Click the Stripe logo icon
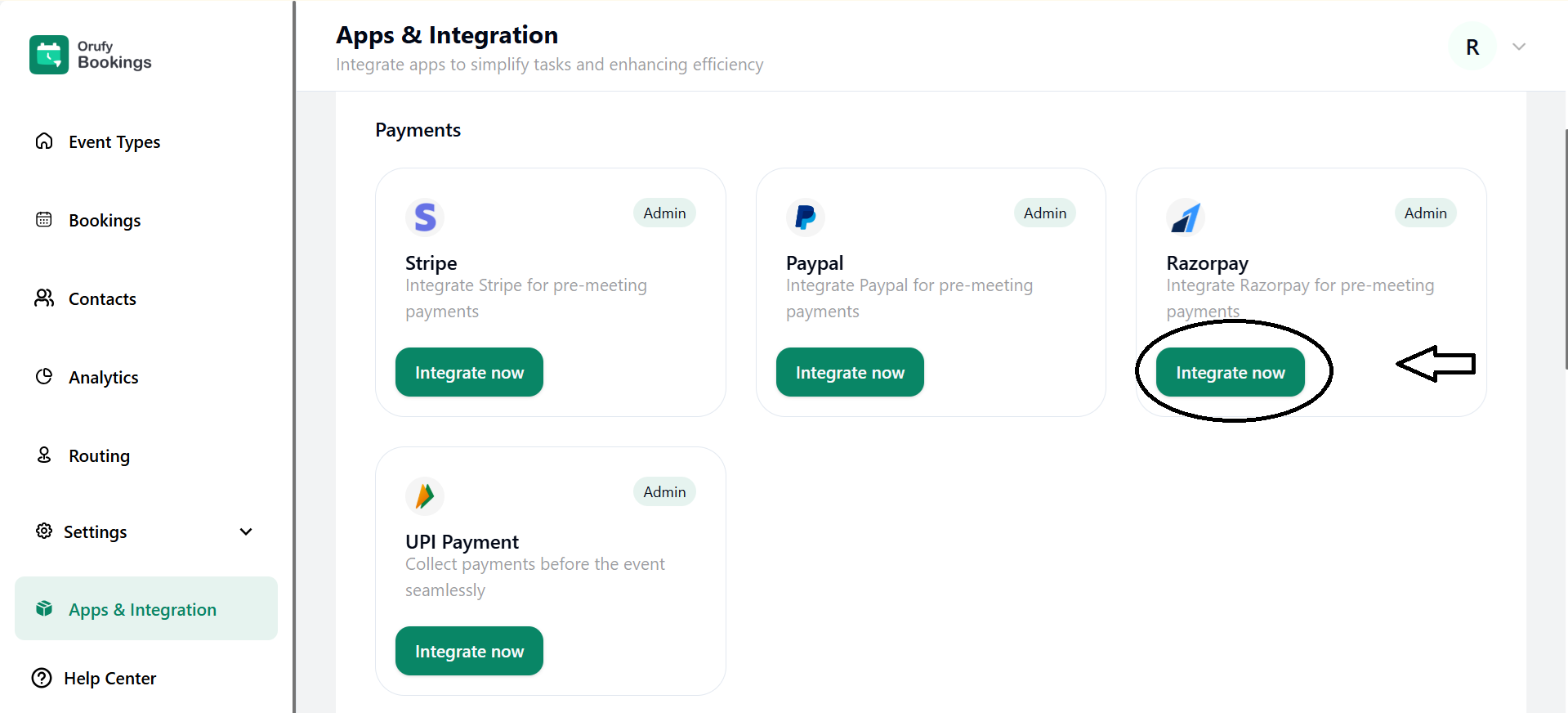Screen dimensions: 1568x713 coord(424,217)
